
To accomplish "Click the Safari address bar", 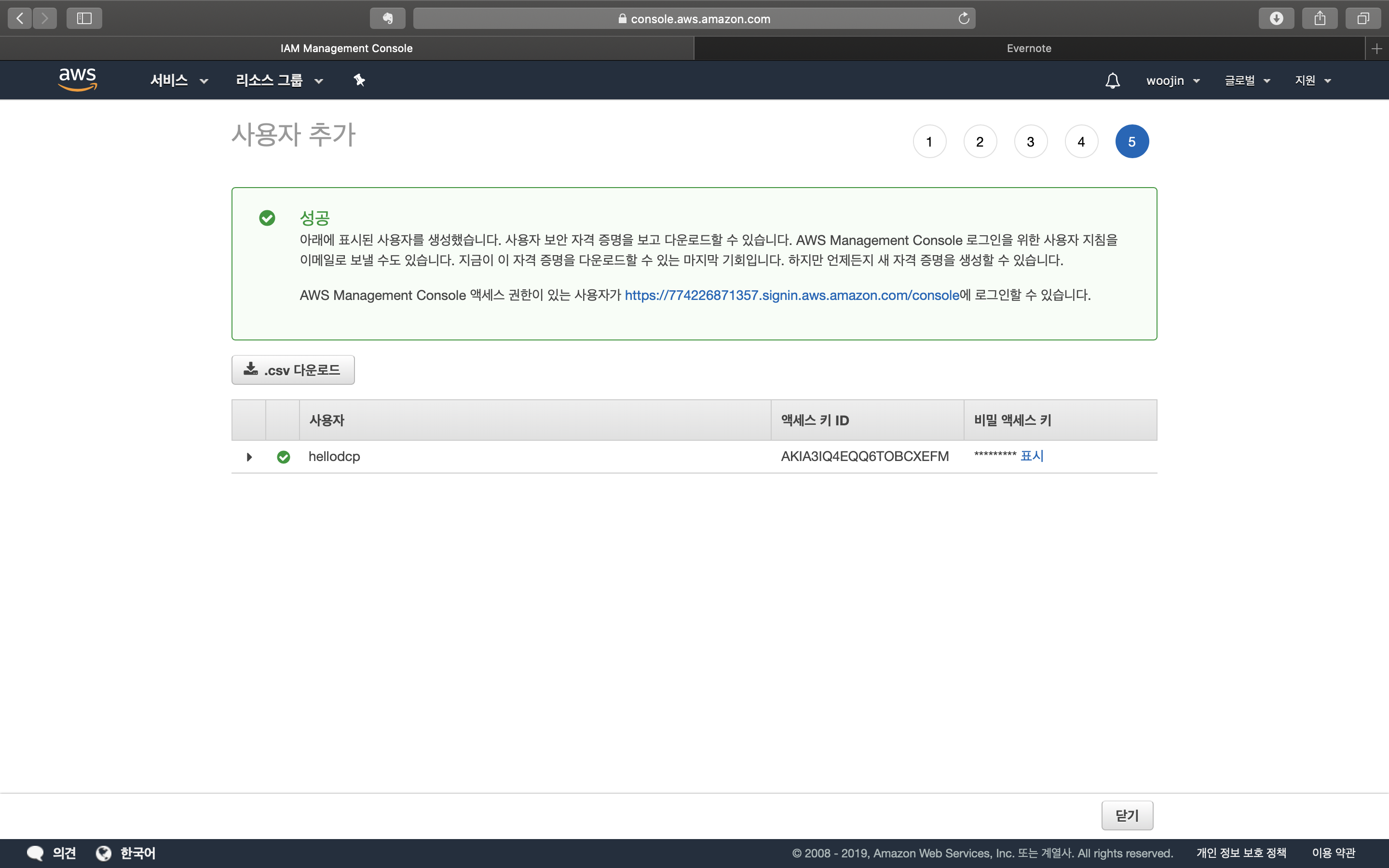I will click(x=694, y=18).
